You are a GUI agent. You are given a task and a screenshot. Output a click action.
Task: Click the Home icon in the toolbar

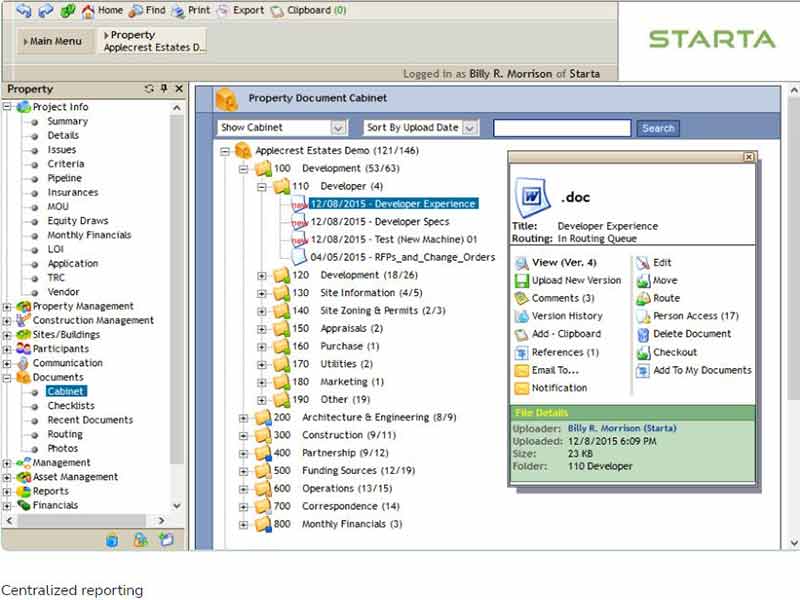pyautogui.click(x=89, y=11)
